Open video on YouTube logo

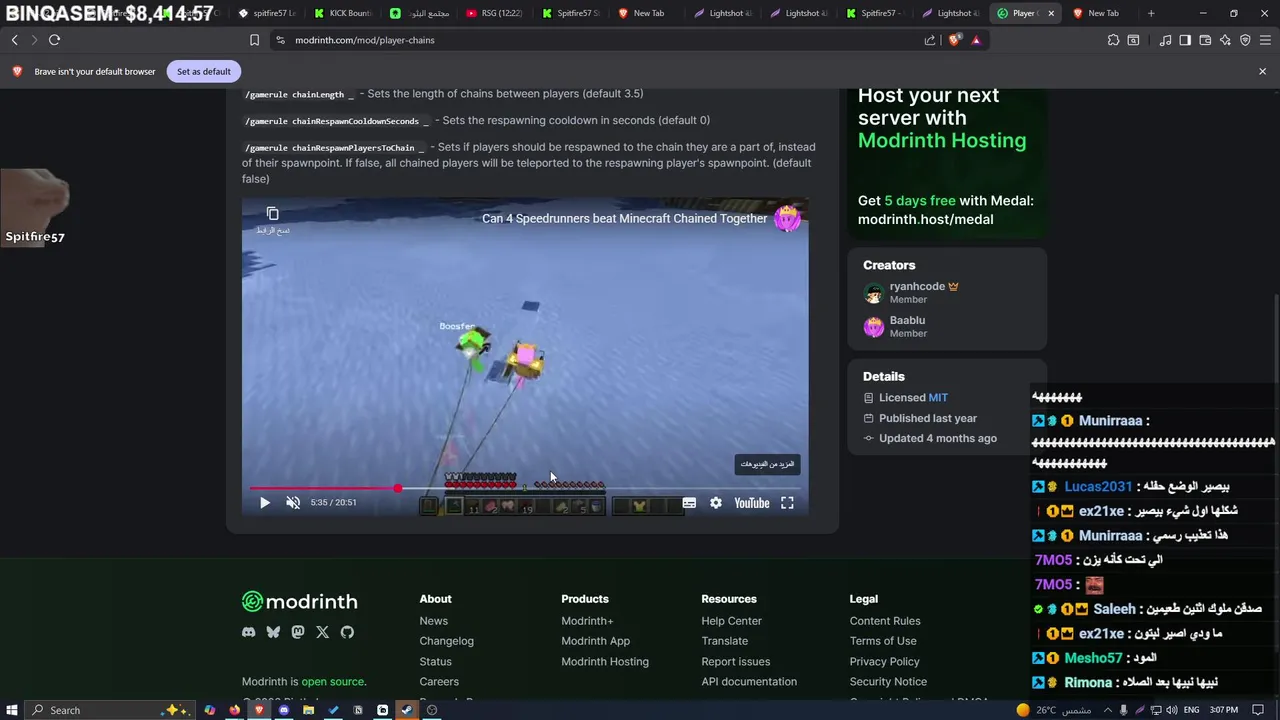coord(752,503)
